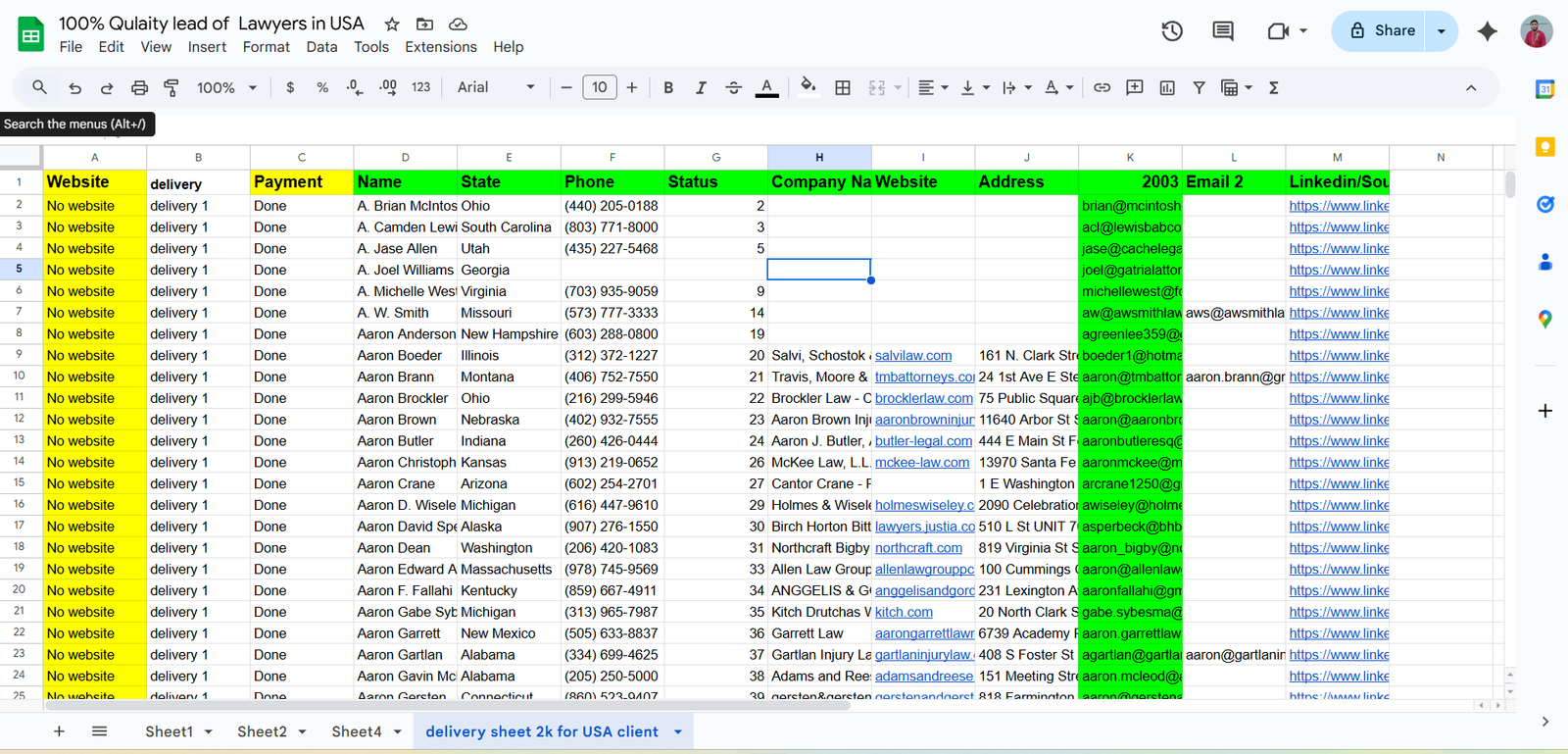Viewport: 1568px width, 754px height.
Task: Open version history clock icon
Action: (1172, 31)
